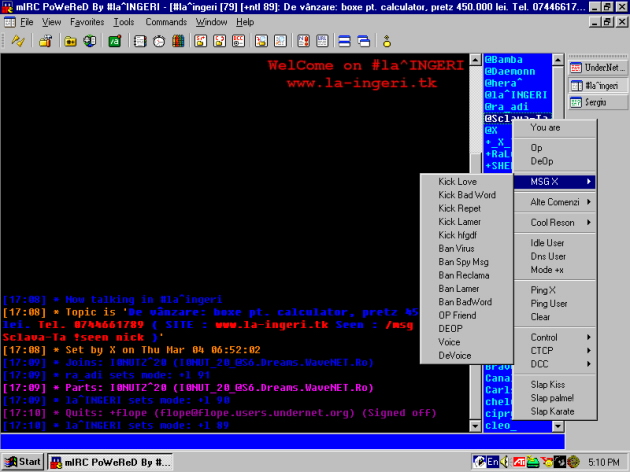This screenshot has width=630, height=472.
Task: Open the Channels folder toolbar icon
Action: coord(70,41)
